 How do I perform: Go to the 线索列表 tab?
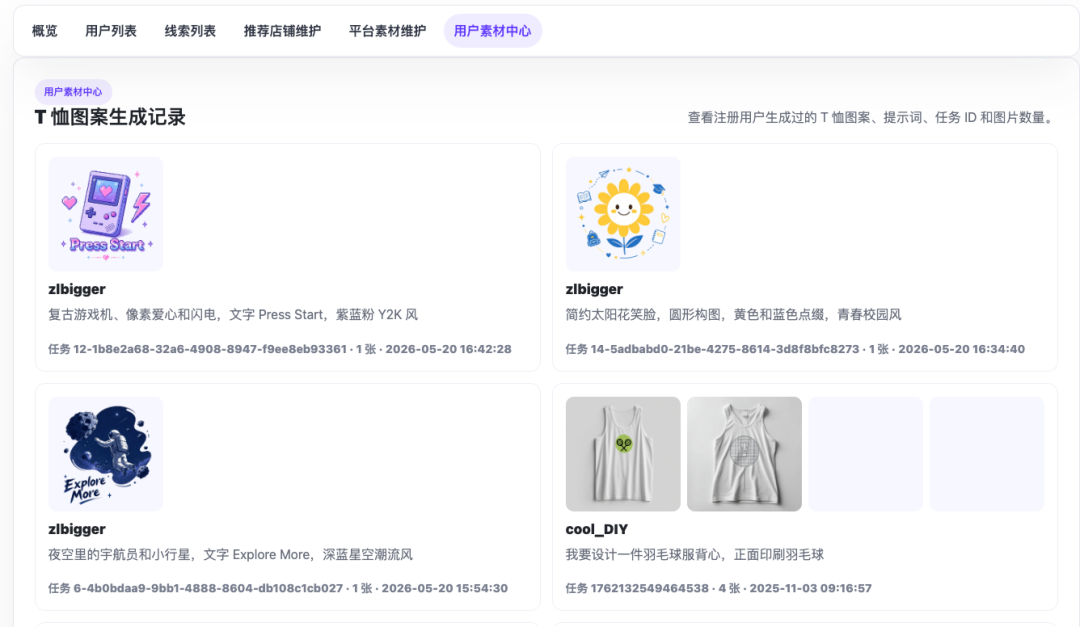[190, 31]
